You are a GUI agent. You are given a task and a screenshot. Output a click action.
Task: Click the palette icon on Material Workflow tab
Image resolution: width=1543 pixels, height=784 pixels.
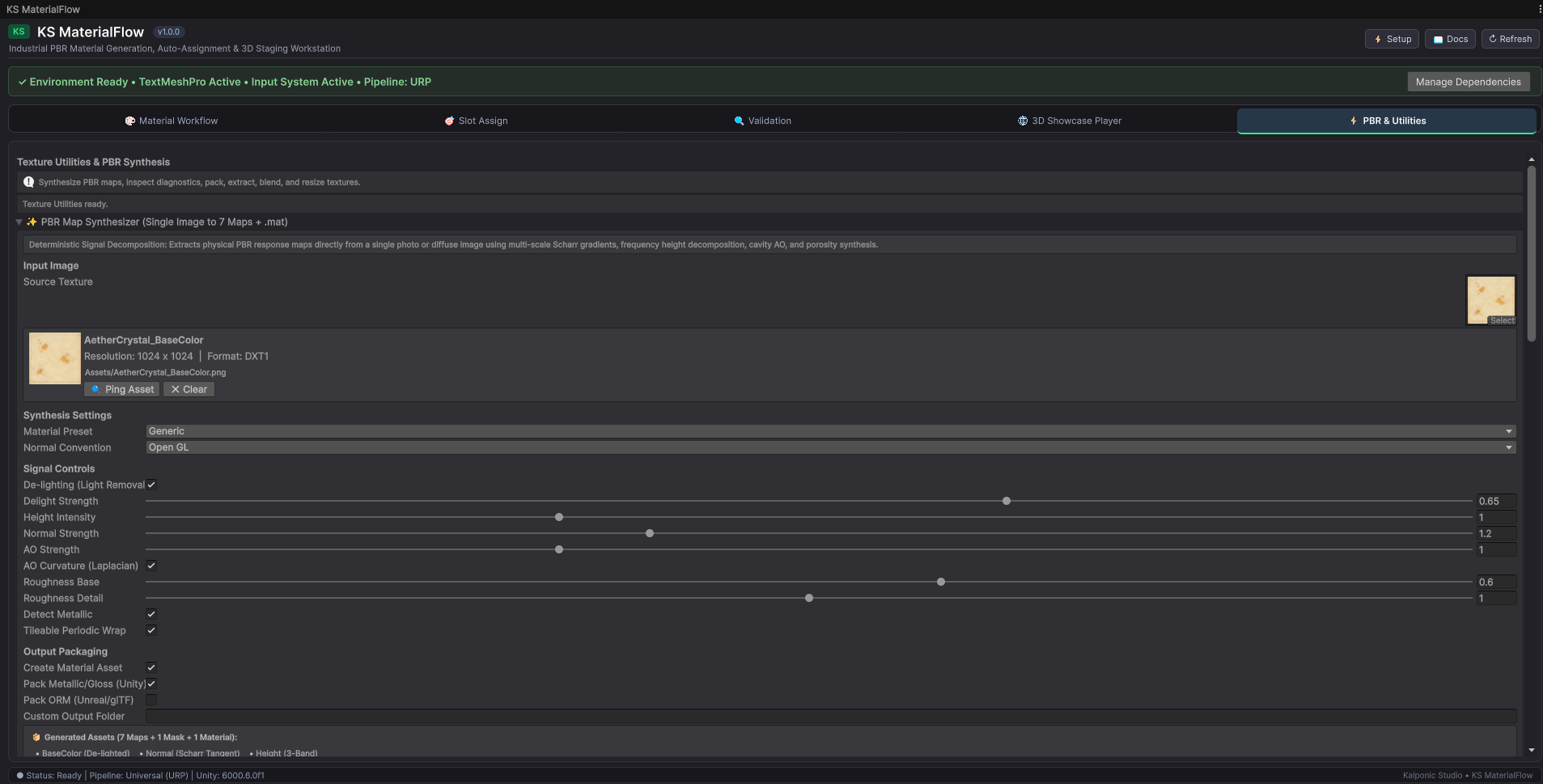pos(129,121)
